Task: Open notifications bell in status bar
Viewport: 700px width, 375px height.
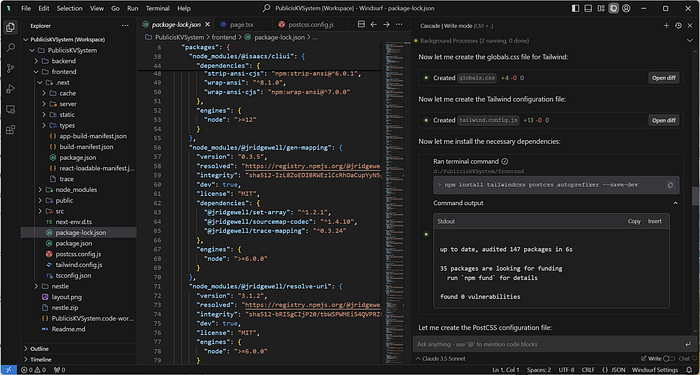Action: click(688, 370)
